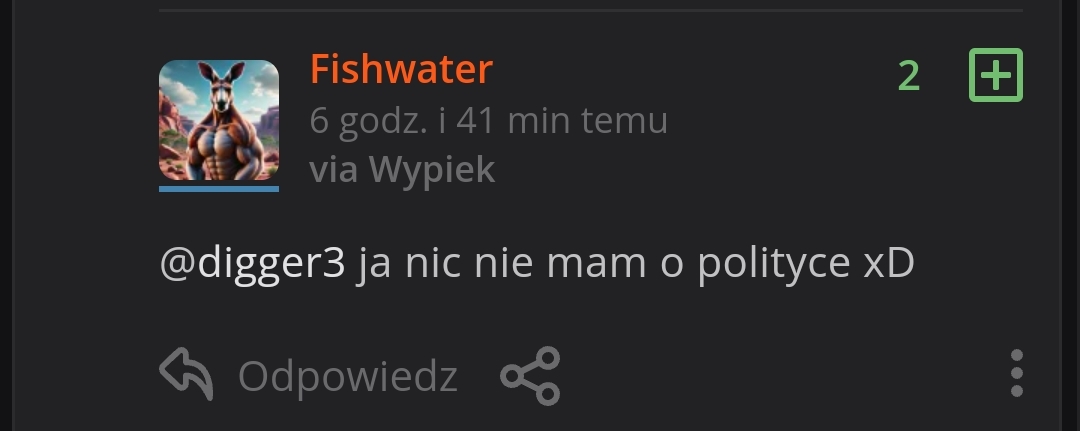Open Fishwater's user profile
Screen dimensions: 1080x431
402,70
